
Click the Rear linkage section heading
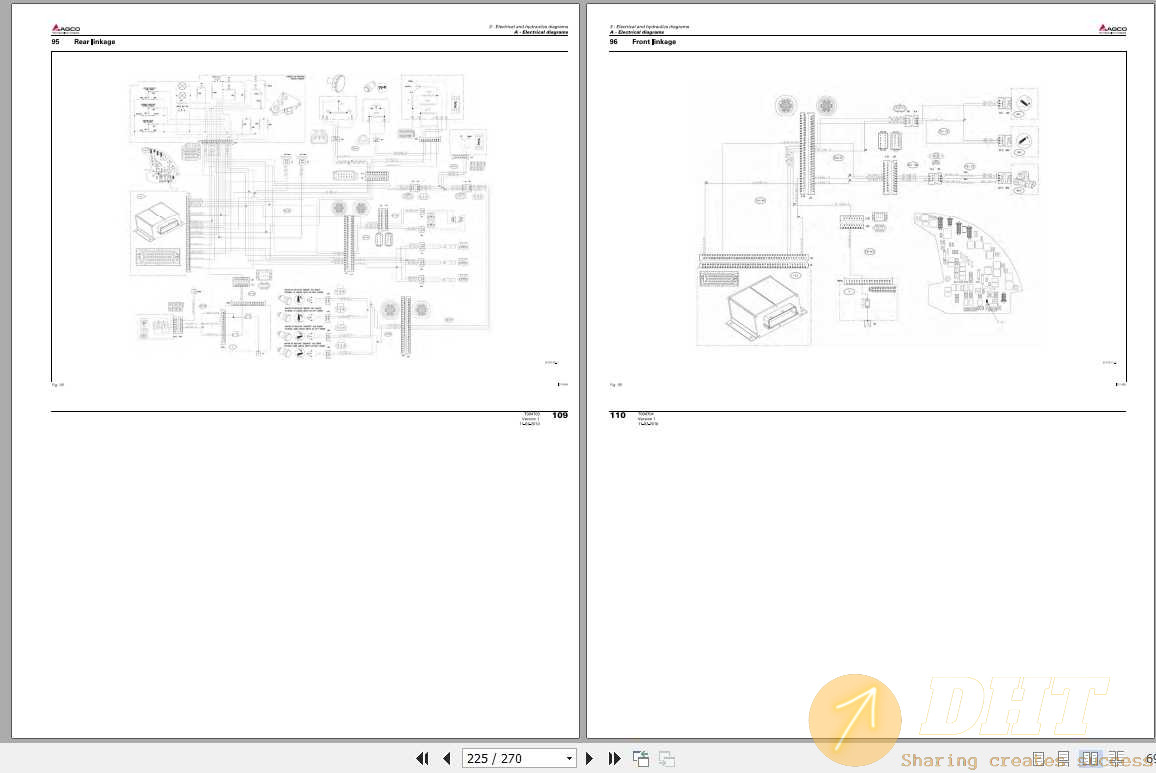(94, 42)
